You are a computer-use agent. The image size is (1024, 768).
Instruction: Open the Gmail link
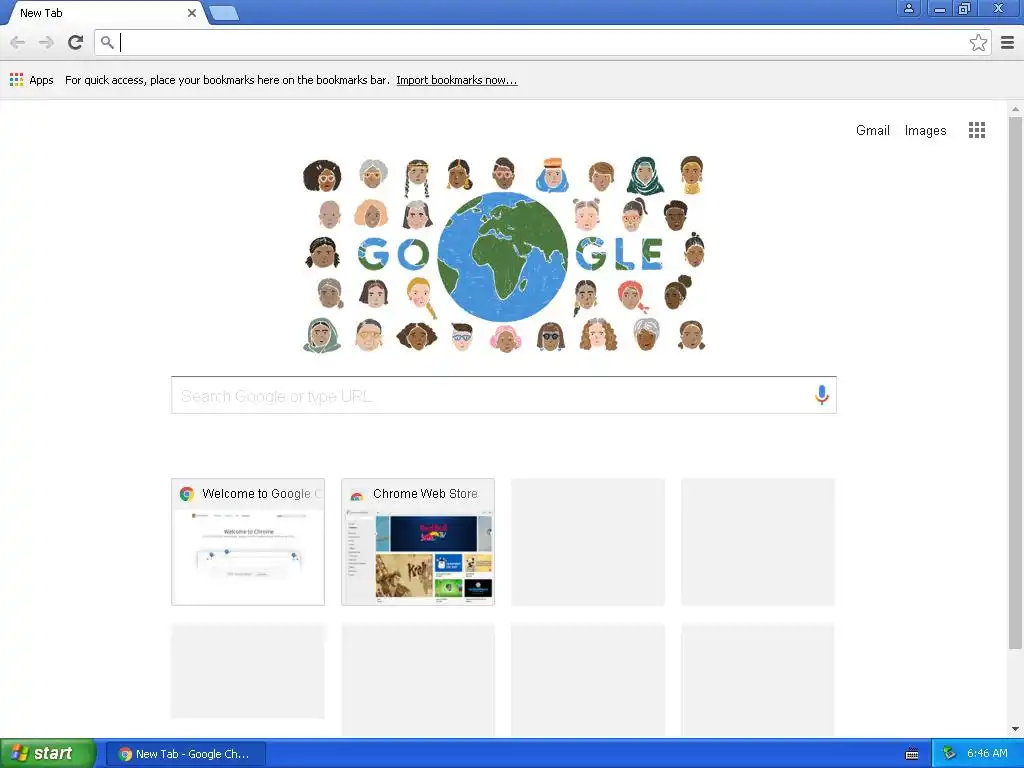pyautogui.click(x=872, y=130)
